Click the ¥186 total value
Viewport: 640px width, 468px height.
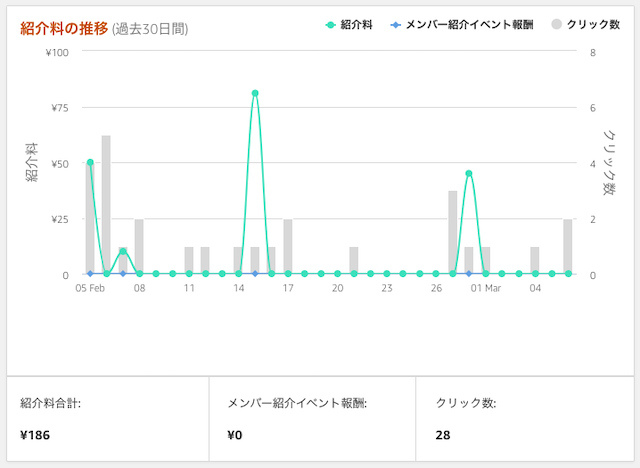pyautogui.click(x=35, y=435)
